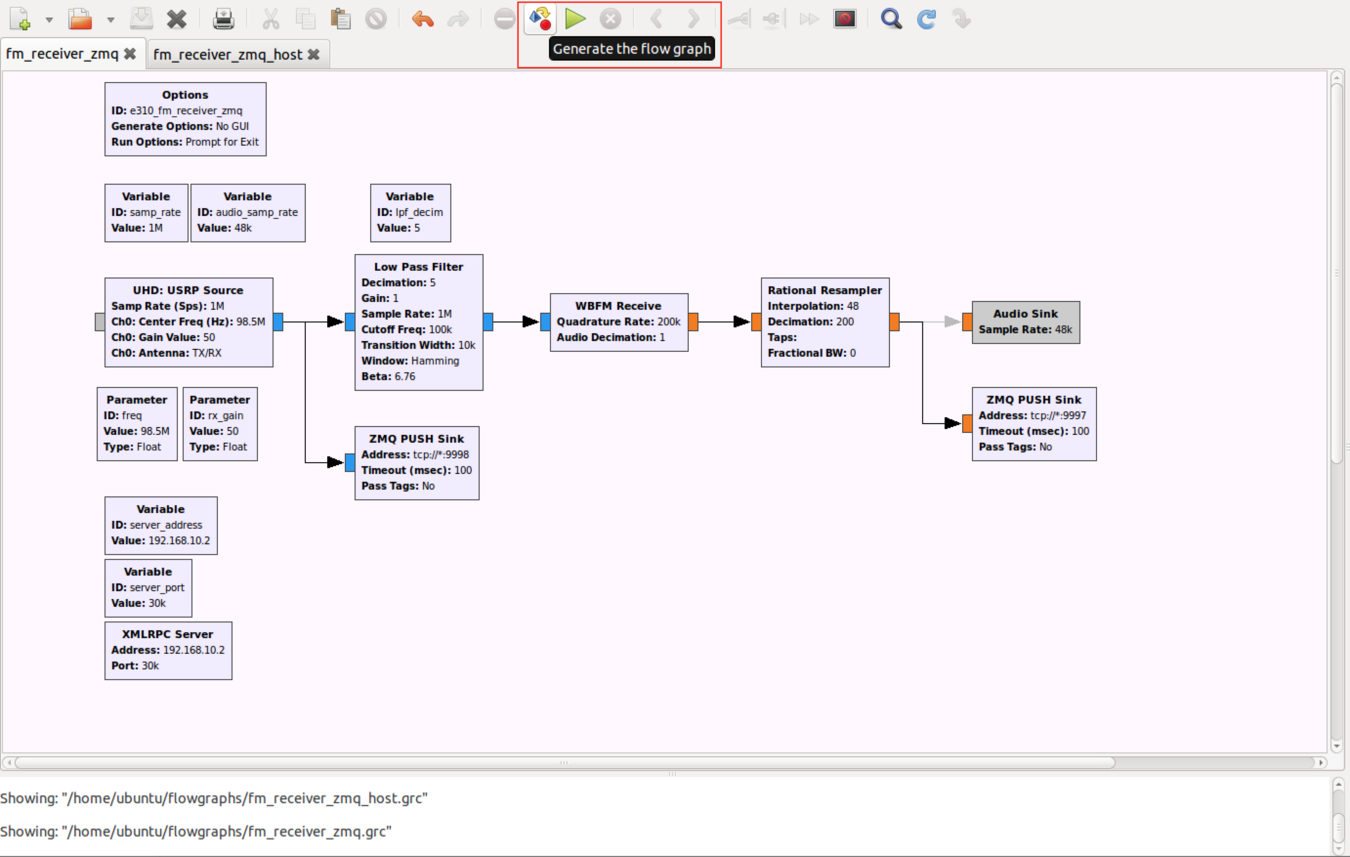
Task: Click the Open flow graph folder icon
Action: [x=80, y=19]
